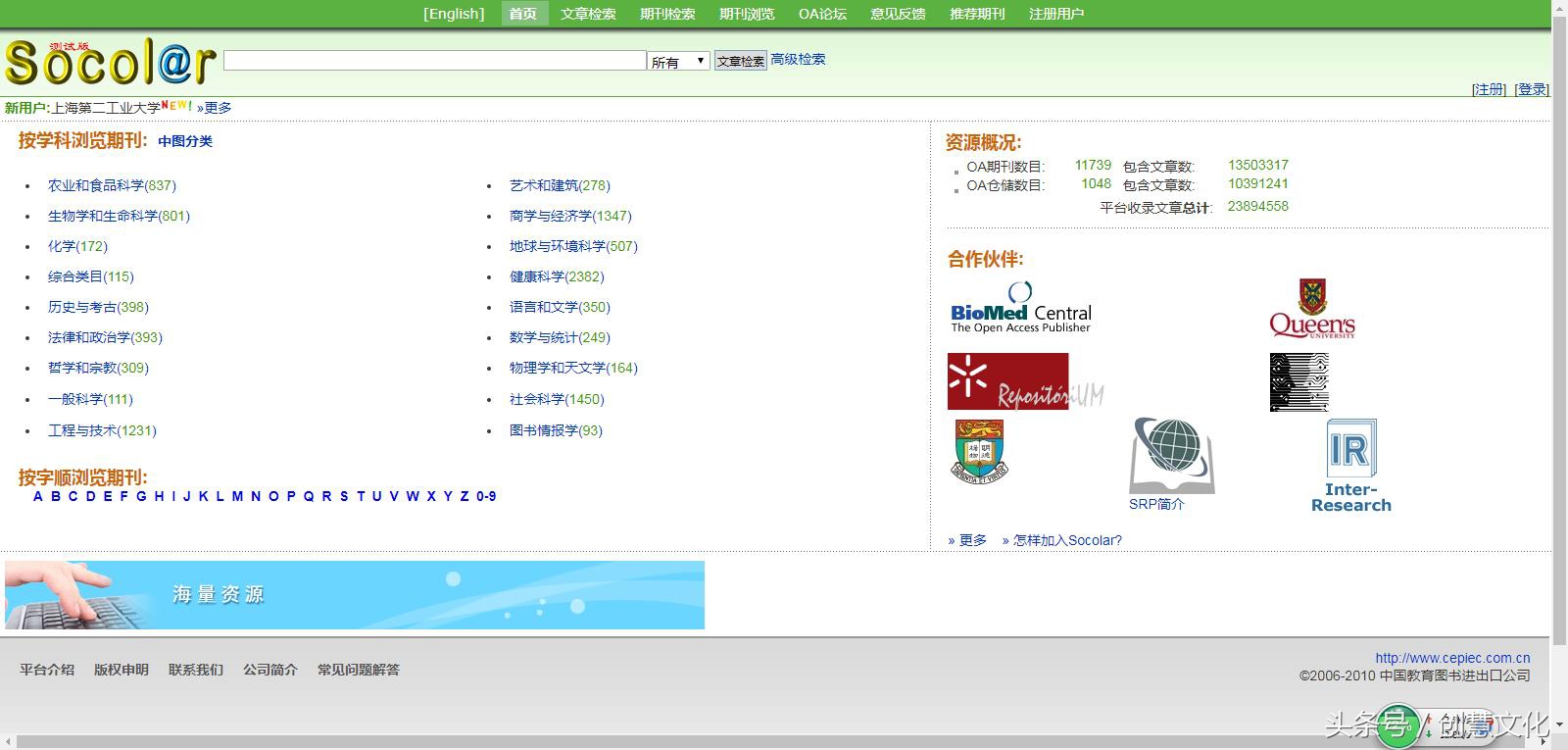
Task: Browse 健康科学 journals
Action: click(557, 276)
